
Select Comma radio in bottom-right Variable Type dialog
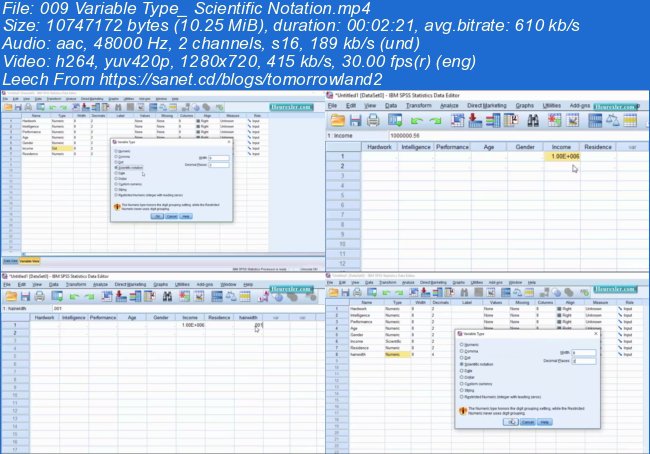pyautogui.click(x=461, y=351)
